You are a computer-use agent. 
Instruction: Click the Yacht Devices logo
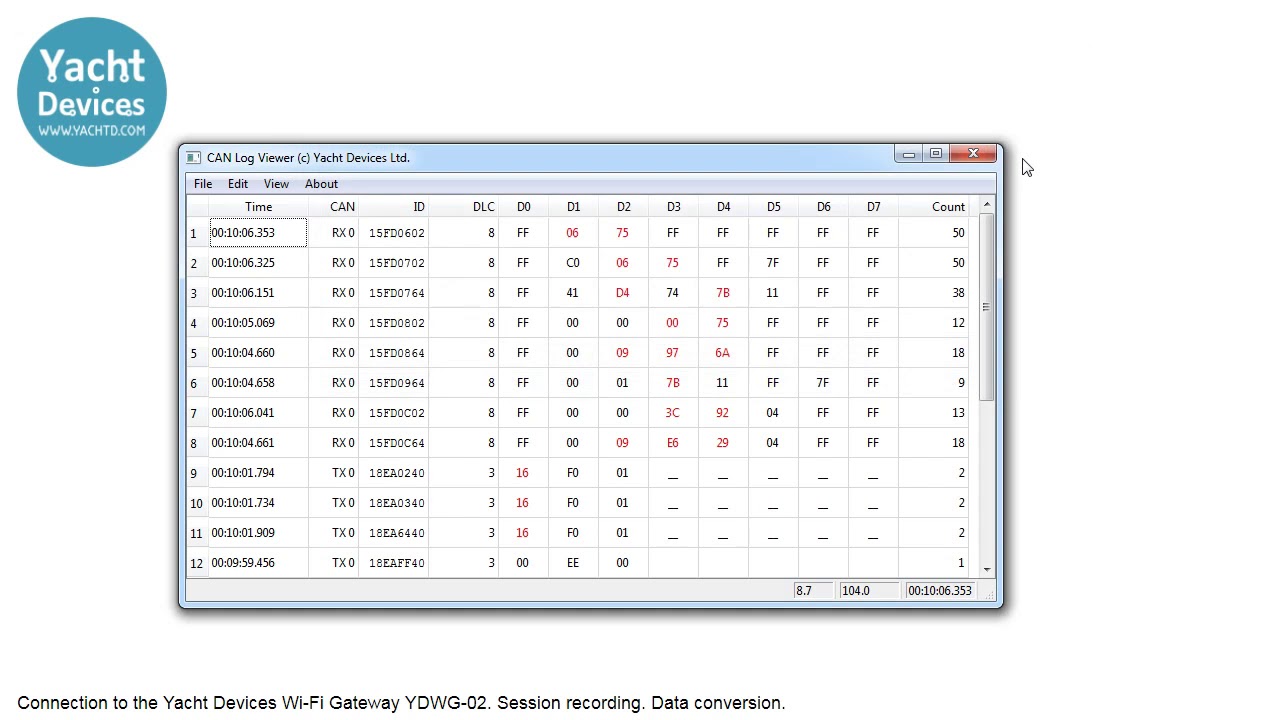coord(92,92)
